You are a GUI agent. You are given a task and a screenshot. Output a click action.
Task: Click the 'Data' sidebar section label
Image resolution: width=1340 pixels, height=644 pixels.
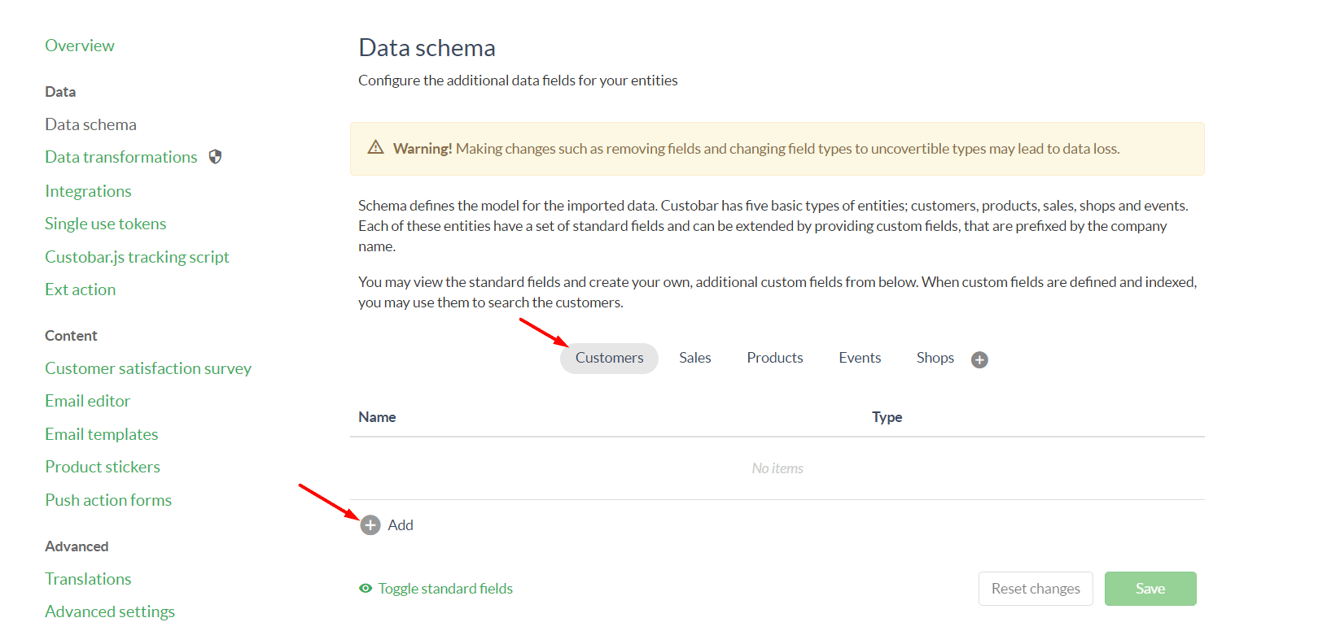[x=60, y=92]
